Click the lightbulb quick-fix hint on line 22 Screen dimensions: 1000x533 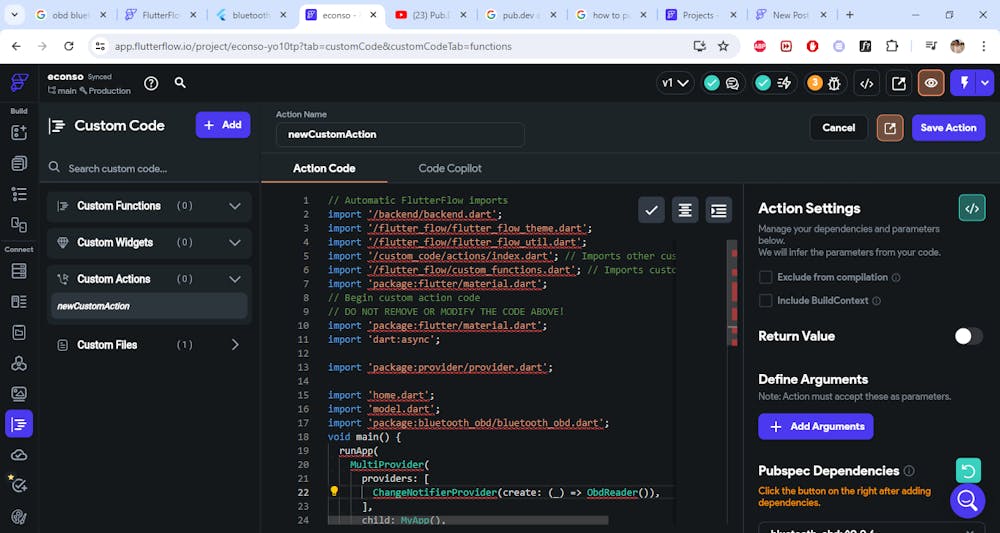pos(334,492)
